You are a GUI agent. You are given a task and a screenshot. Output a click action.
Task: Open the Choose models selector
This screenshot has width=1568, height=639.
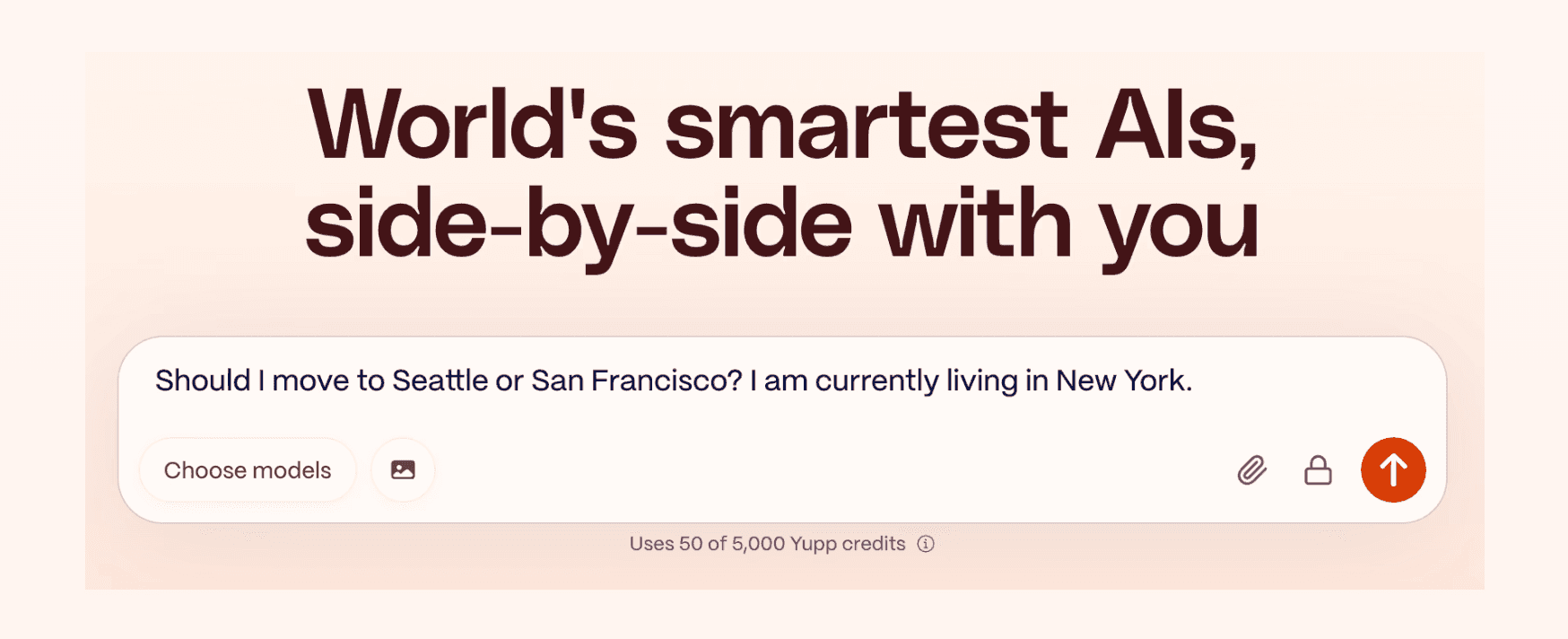(248, 469)
